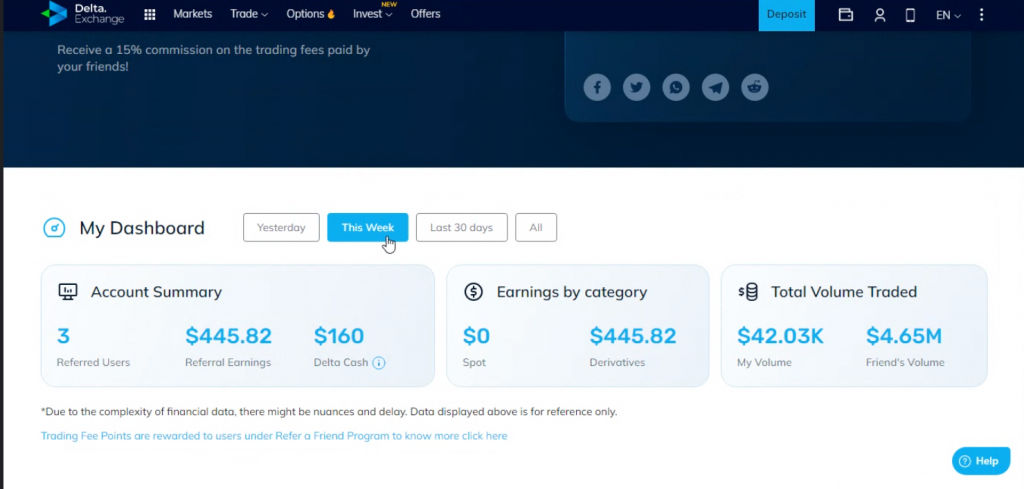
Task: Select the All time filter
Action: (x=536, y=227)
